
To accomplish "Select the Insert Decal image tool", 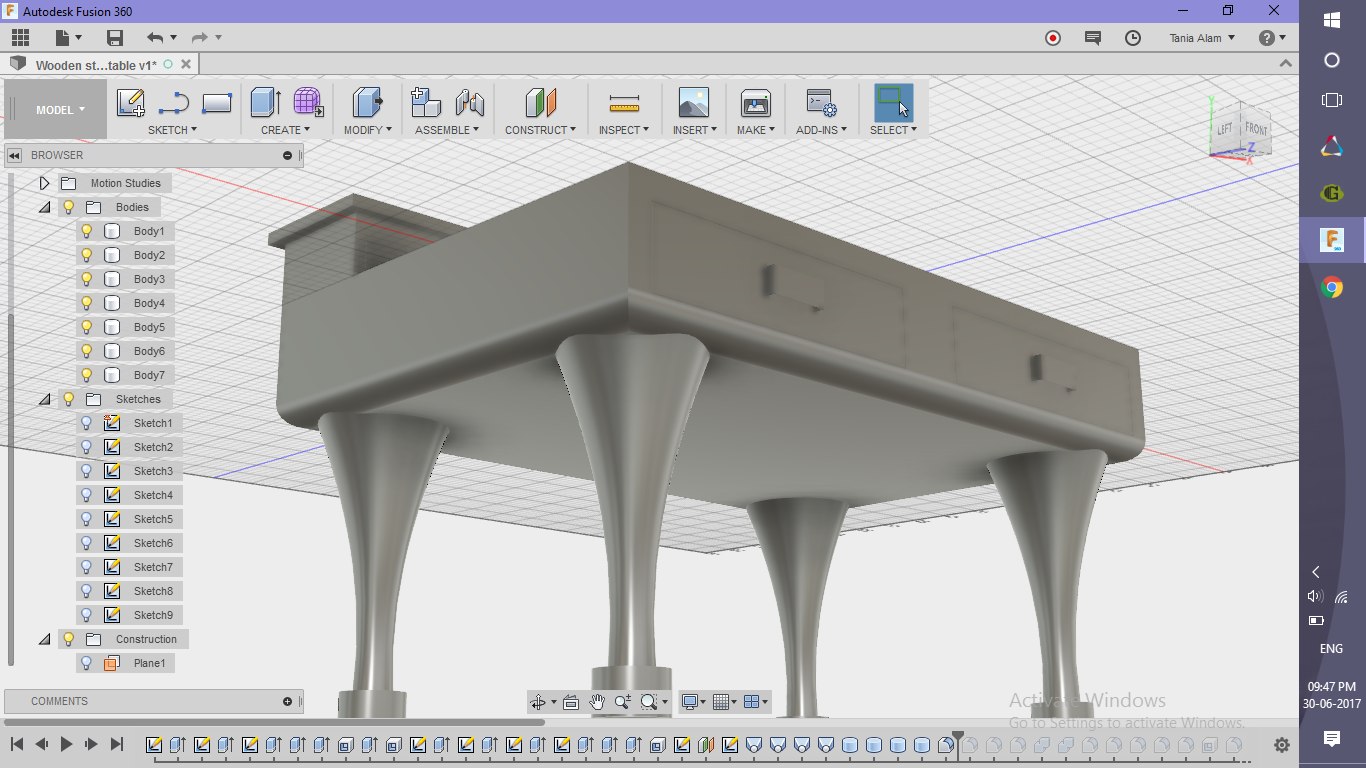I will pos(693,102).
